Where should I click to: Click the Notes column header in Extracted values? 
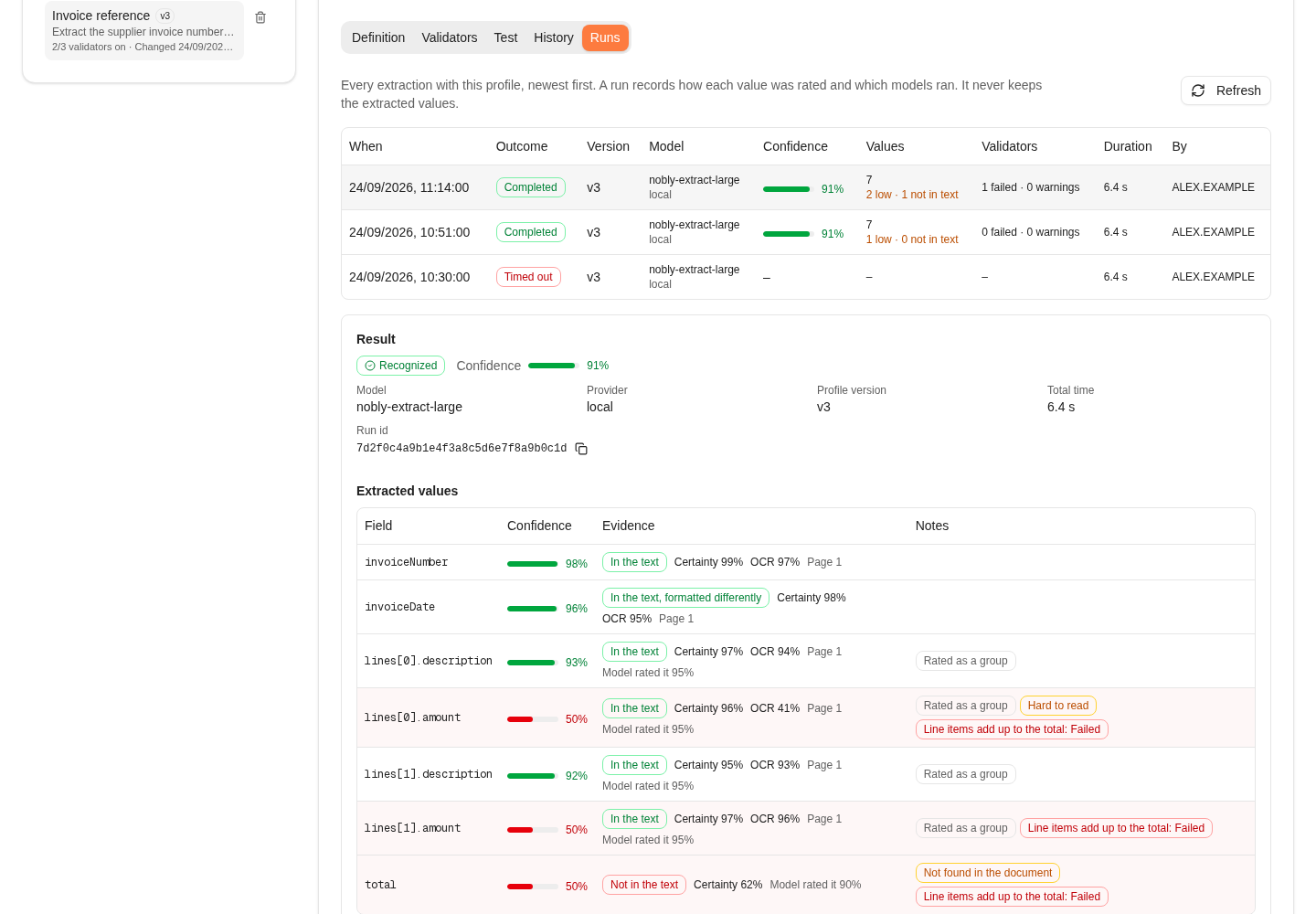coord(932,526)
